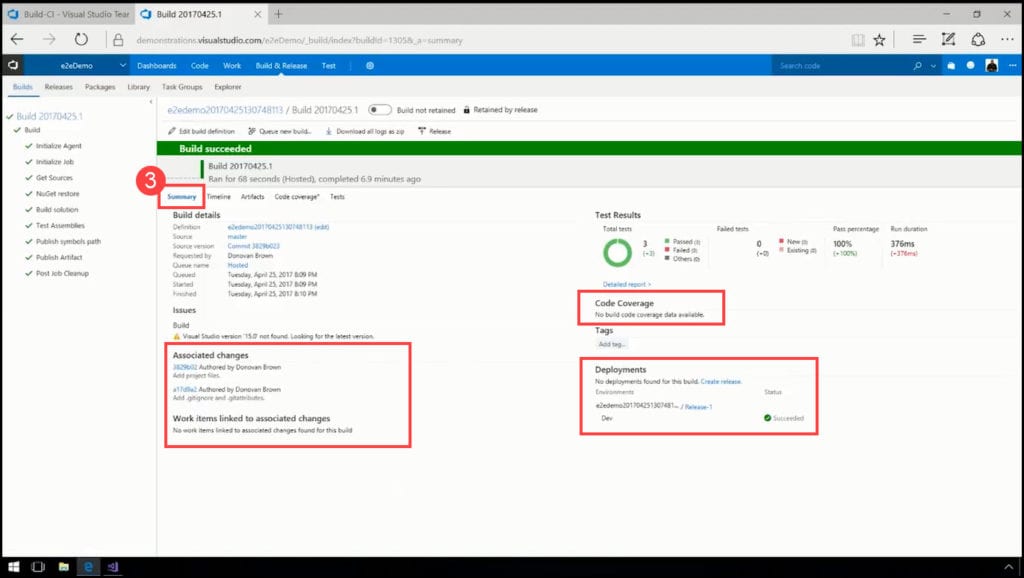The width and height of the screenshot is (1024, 578).
Task: Open the Windows Start menu
Action: click(x=13, y=567)
